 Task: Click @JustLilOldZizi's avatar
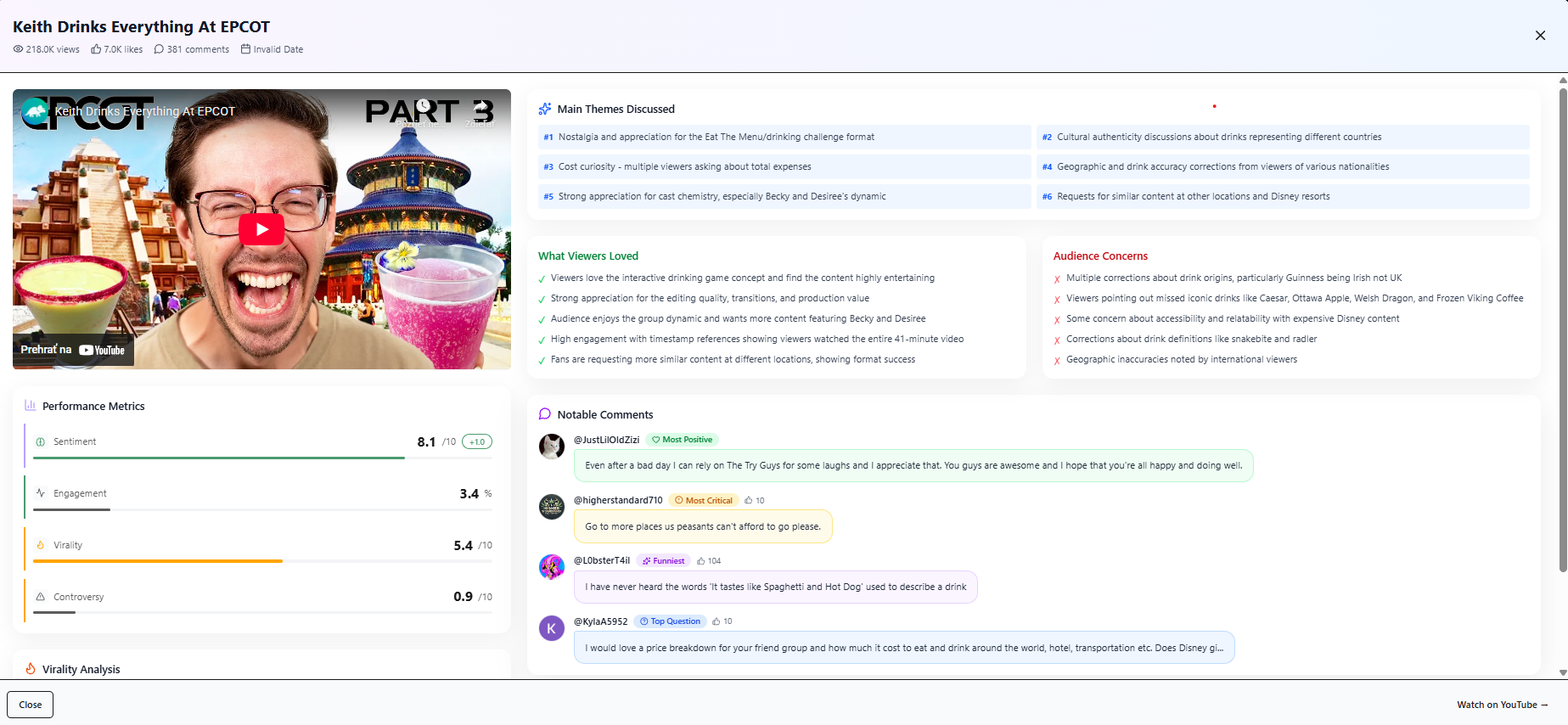coord(552,447)
